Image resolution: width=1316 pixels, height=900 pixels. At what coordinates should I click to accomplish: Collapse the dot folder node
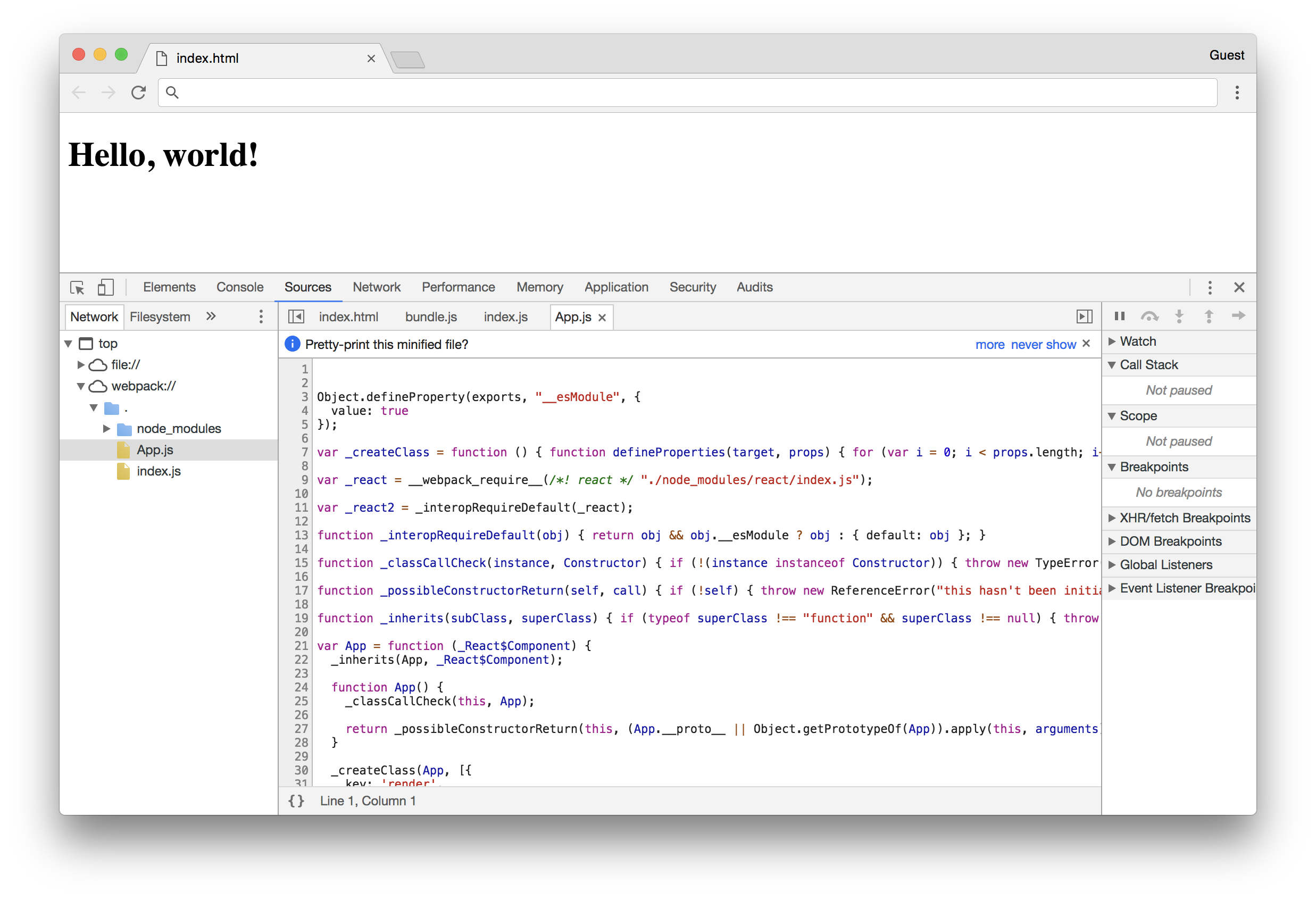coord(94,408)
